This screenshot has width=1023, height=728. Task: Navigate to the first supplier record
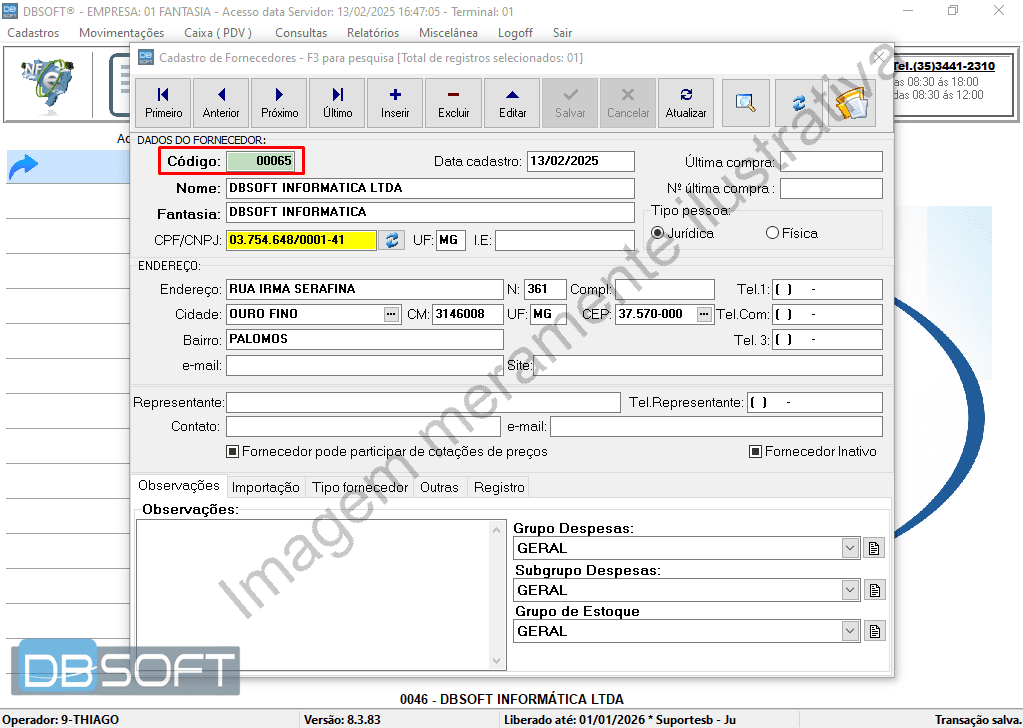pyautogui.click(x=163, y=102)
